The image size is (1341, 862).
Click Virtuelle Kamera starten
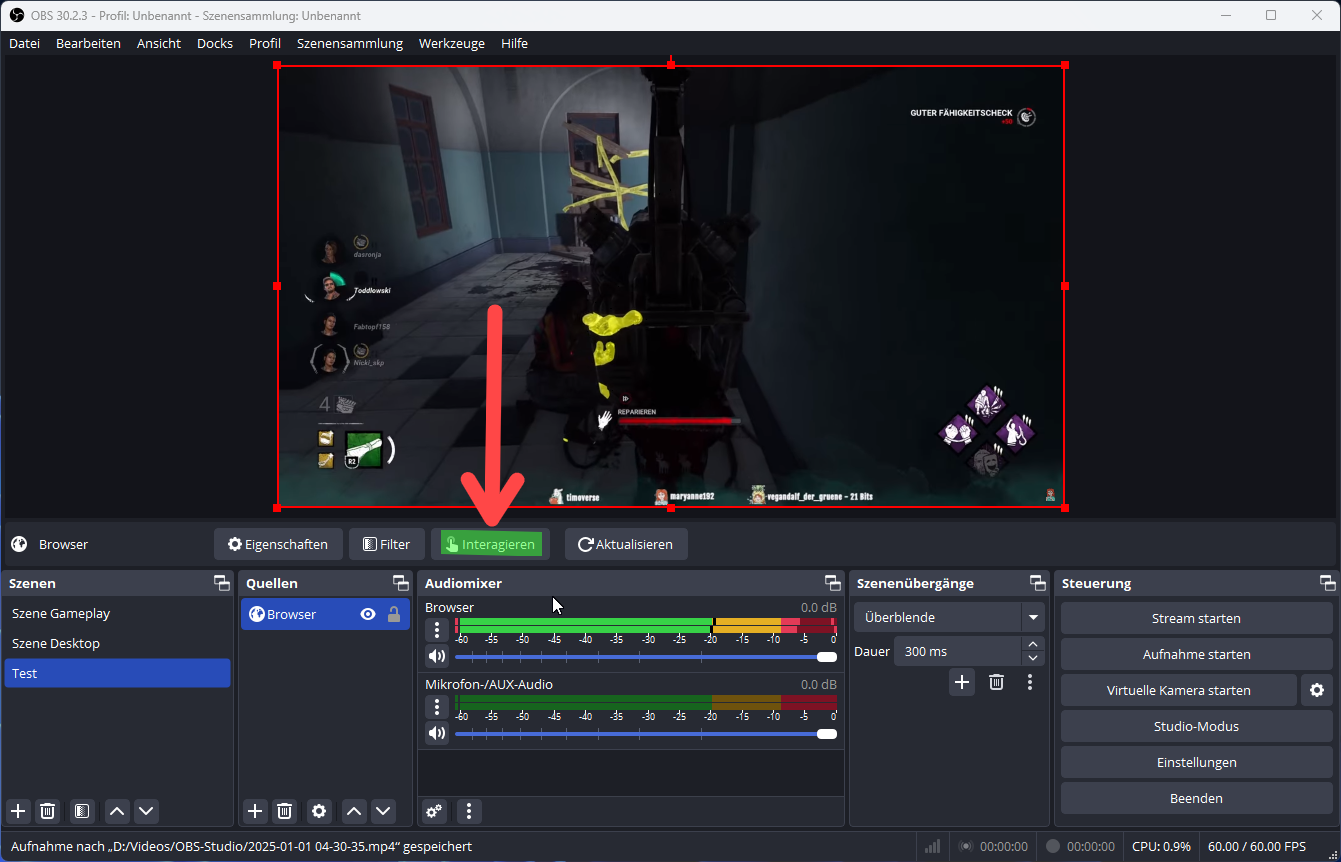(x=1178, y=690)
